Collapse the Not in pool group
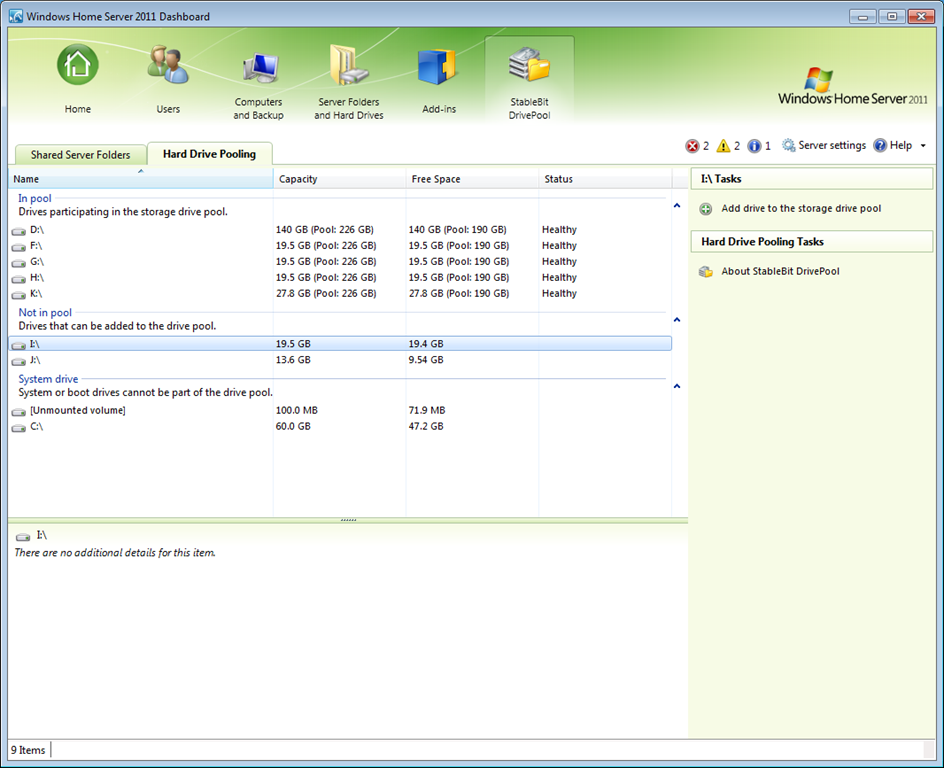Screen dimensions: 944x768 pos(677,320)
